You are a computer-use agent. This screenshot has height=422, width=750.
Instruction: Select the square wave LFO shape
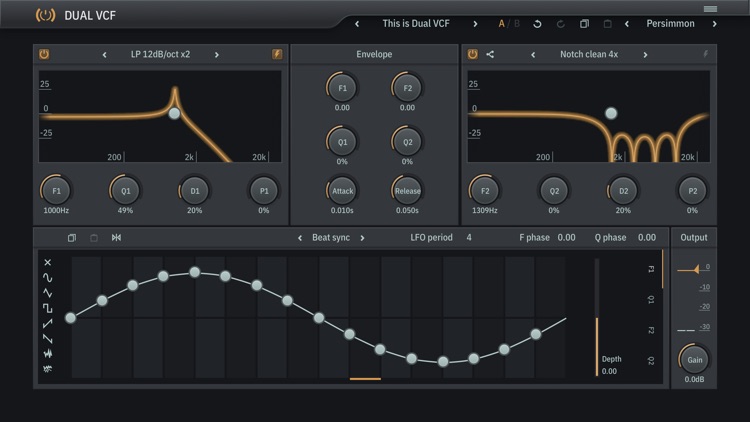click(47, 308)
